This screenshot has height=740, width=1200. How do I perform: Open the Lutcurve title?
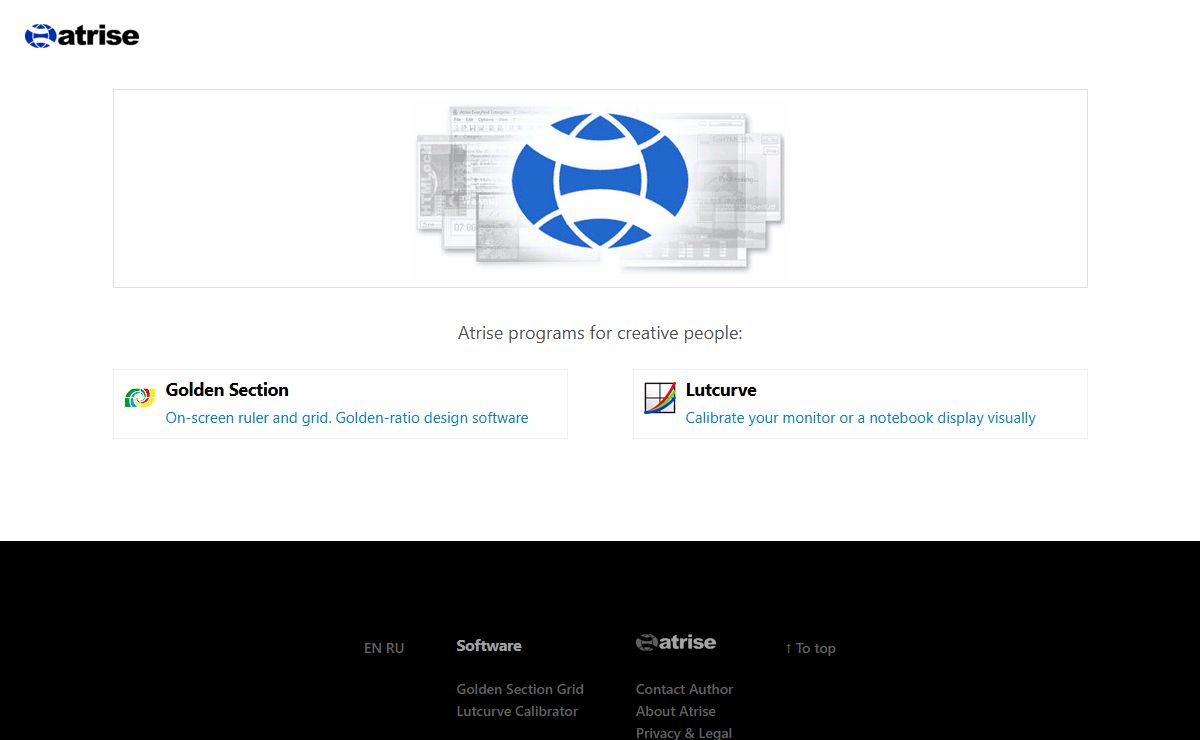tap(721, 390)
